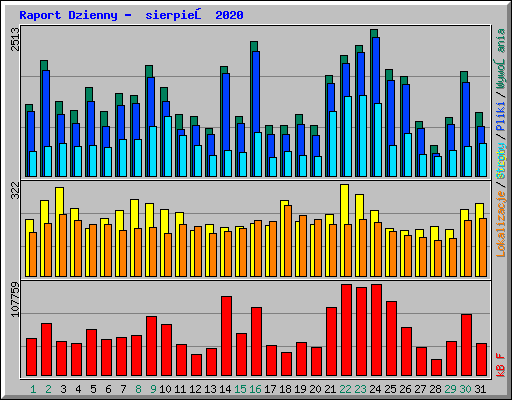The image size is (512, 400).
Task: Click the 322 scale value
Action: (x=15, y=191)
